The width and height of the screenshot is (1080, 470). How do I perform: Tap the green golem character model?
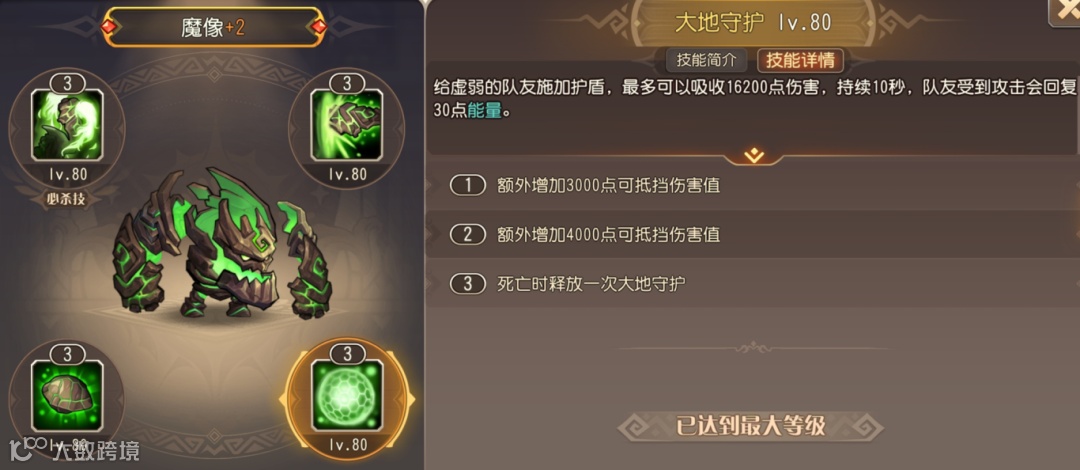[222, 246]
